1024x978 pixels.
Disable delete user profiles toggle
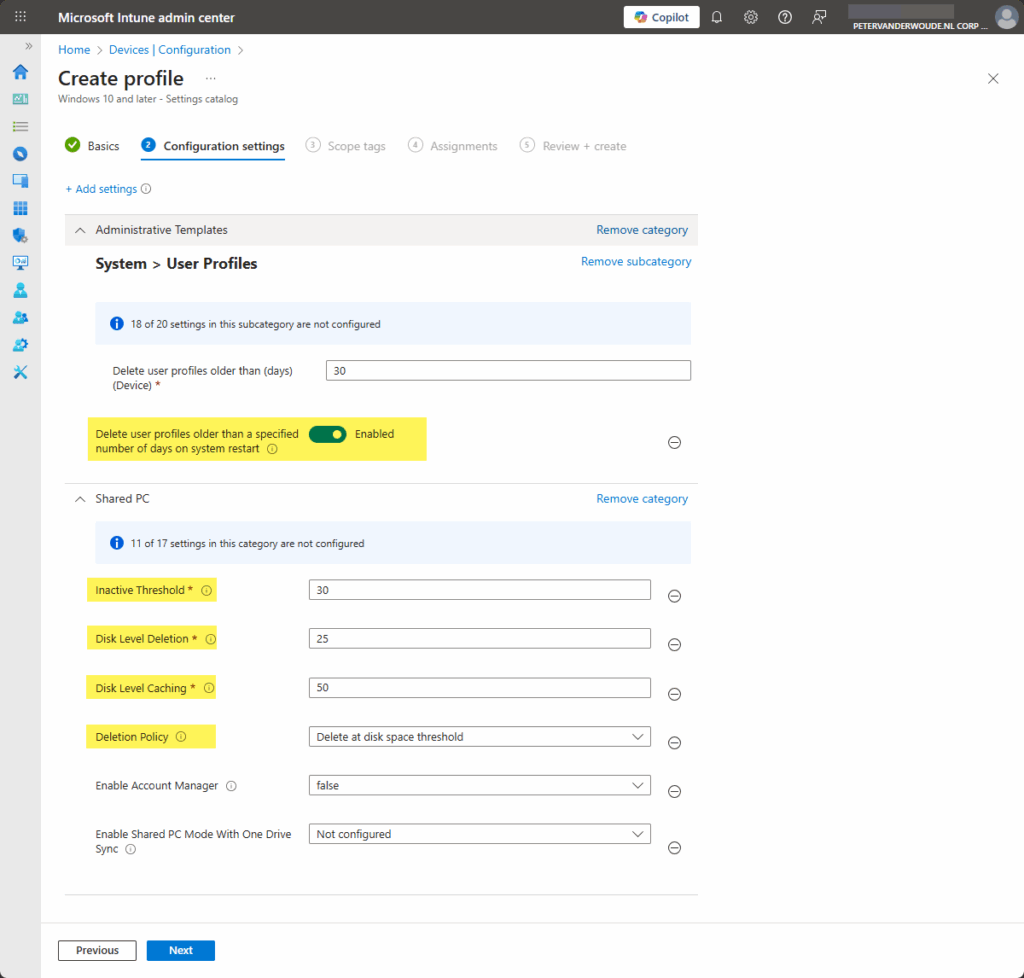327,434
